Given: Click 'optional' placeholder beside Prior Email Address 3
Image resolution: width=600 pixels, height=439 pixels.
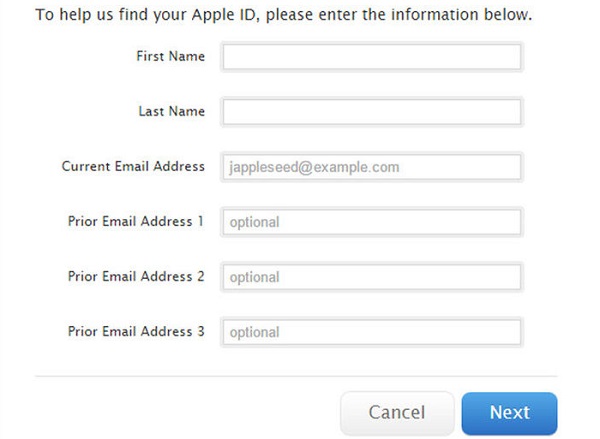Looking at the screenshot, I should [x=254, y=333].
